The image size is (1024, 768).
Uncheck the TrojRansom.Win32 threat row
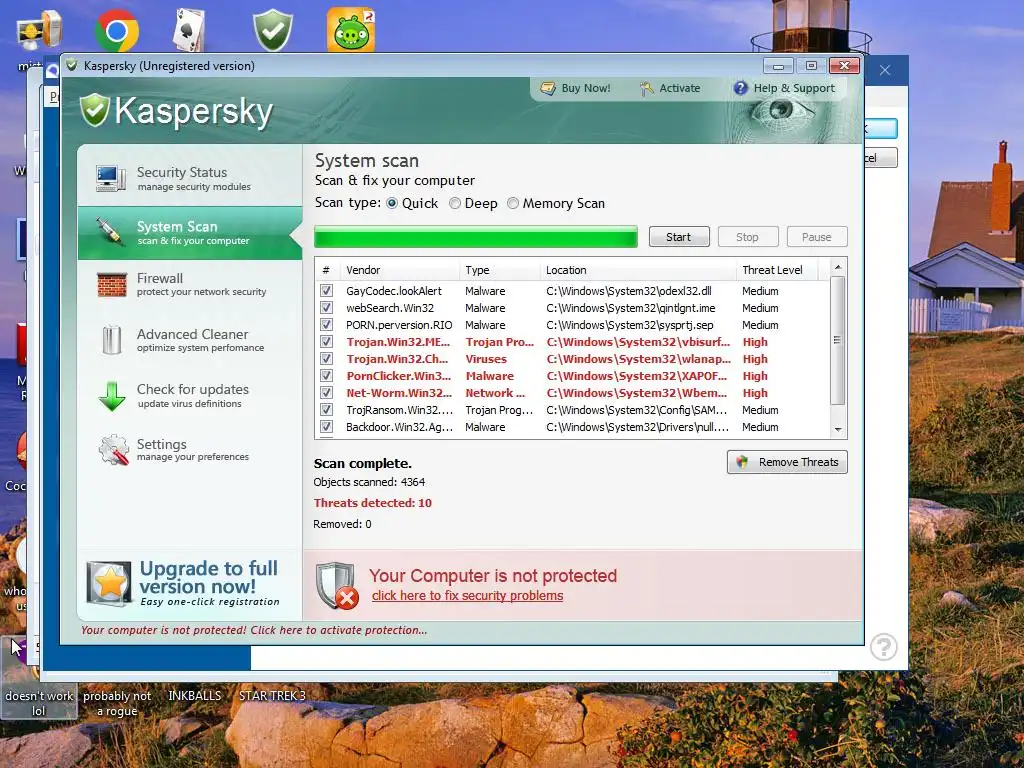coord(327,409)
